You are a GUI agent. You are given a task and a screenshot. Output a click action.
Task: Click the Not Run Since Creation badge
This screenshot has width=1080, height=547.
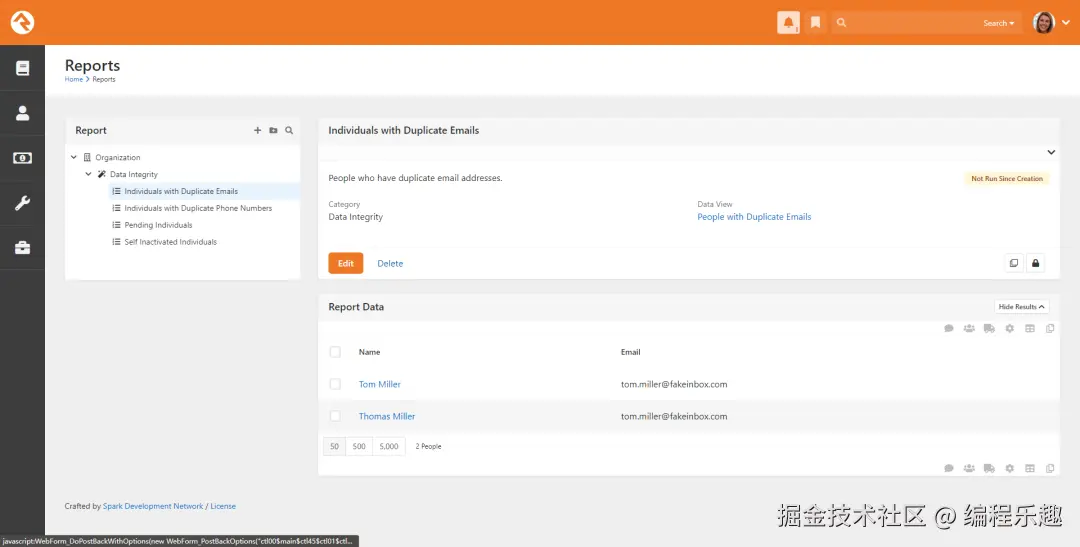1007,178
